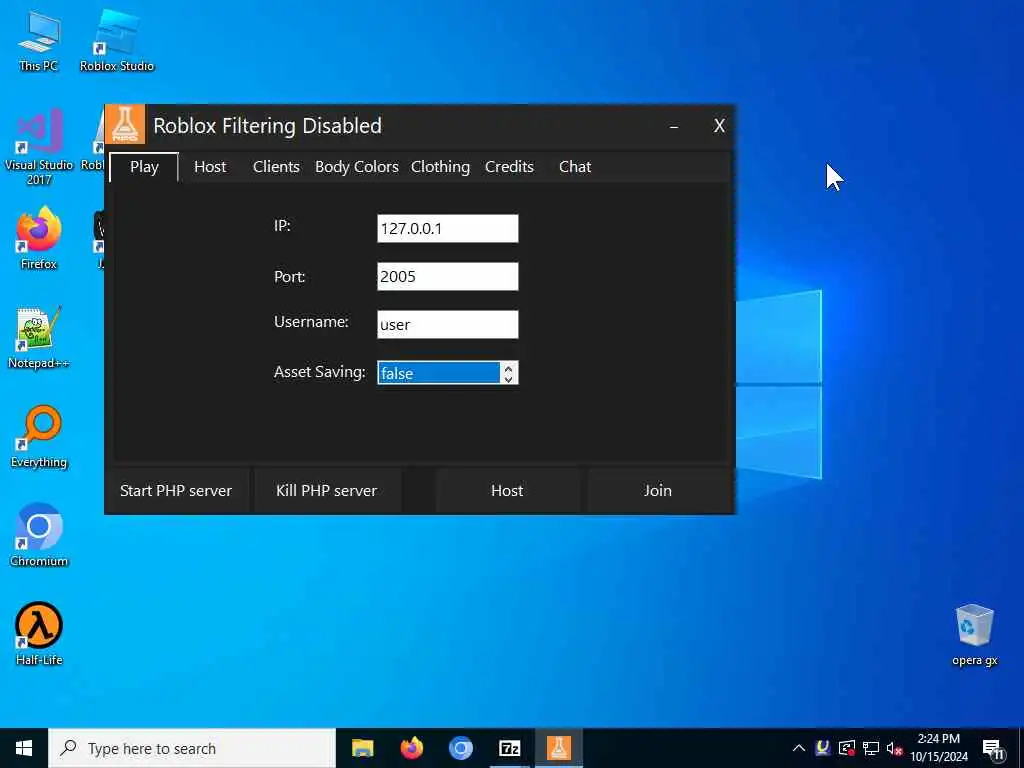1024x768 pixels.
Task: Open the Credits tab
Action: [x=509, y=167]
